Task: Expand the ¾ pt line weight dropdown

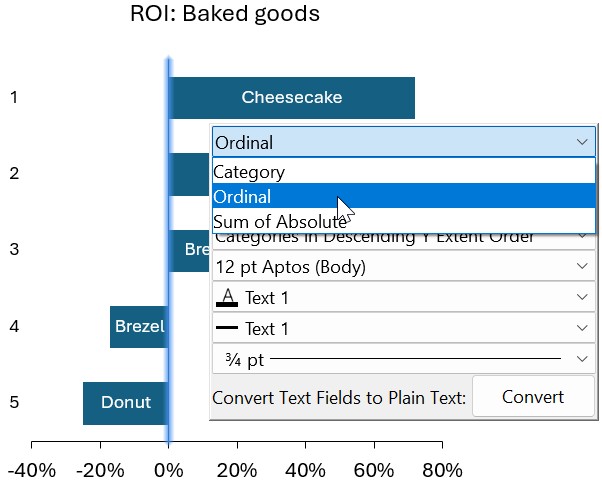Action: pos(404,359)
